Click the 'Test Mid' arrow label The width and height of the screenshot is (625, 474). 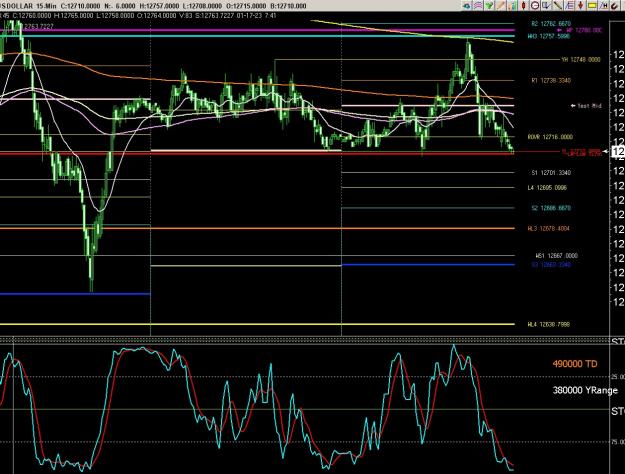(586, 106)
